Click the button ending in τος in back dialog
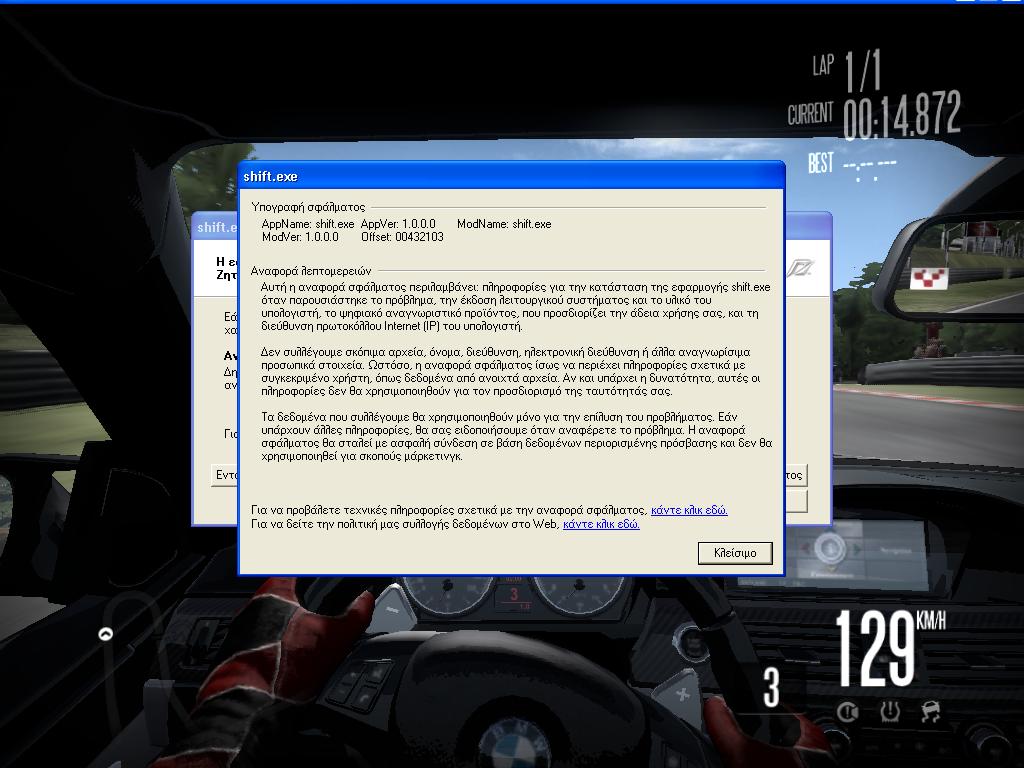The image size is (1024, 768). [795, 475]
